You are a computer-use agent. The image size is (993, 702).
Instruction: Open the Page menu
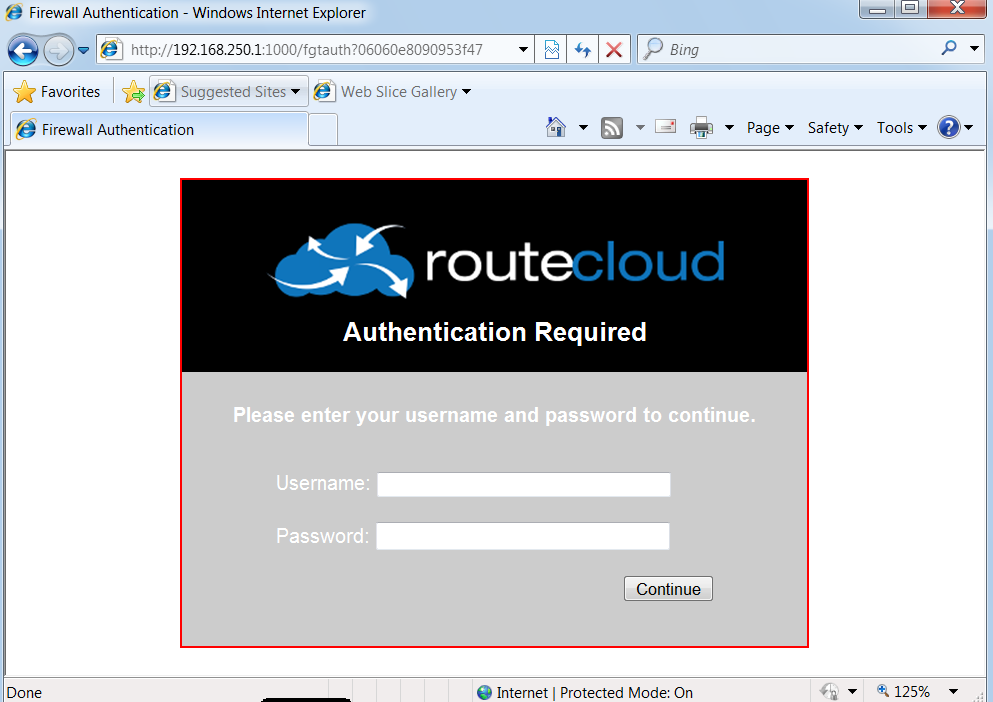click(x=770, y=127)
